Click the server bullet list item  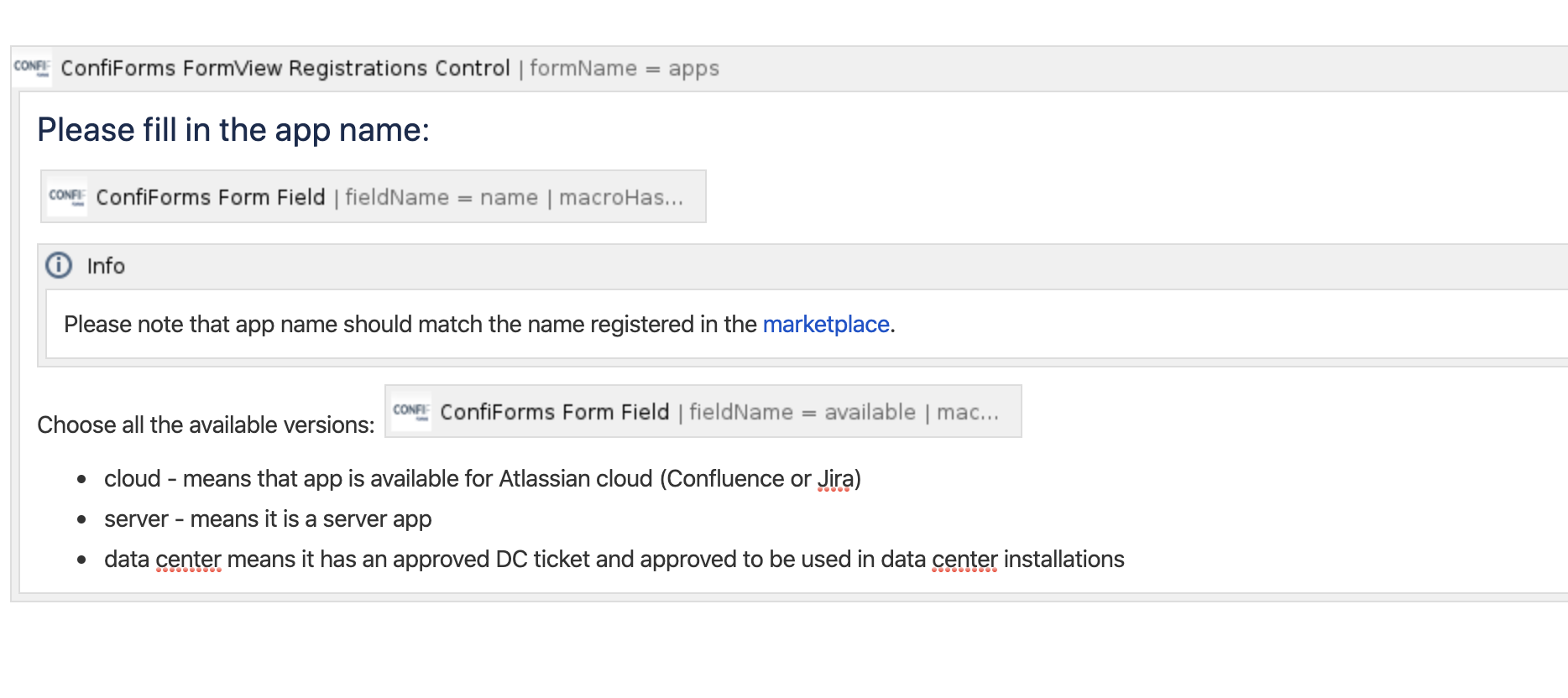268,519
